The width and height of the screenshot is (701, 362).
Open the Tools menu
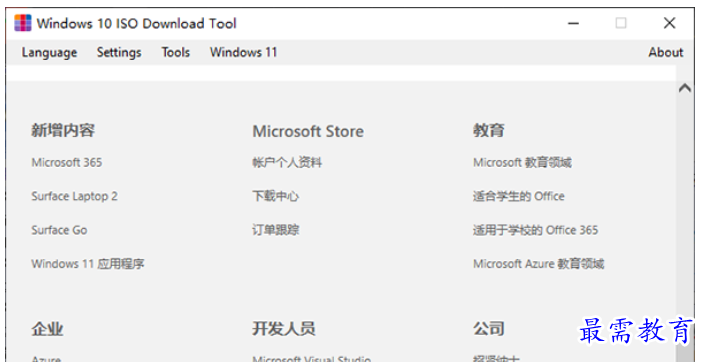(x=176, y=52)
